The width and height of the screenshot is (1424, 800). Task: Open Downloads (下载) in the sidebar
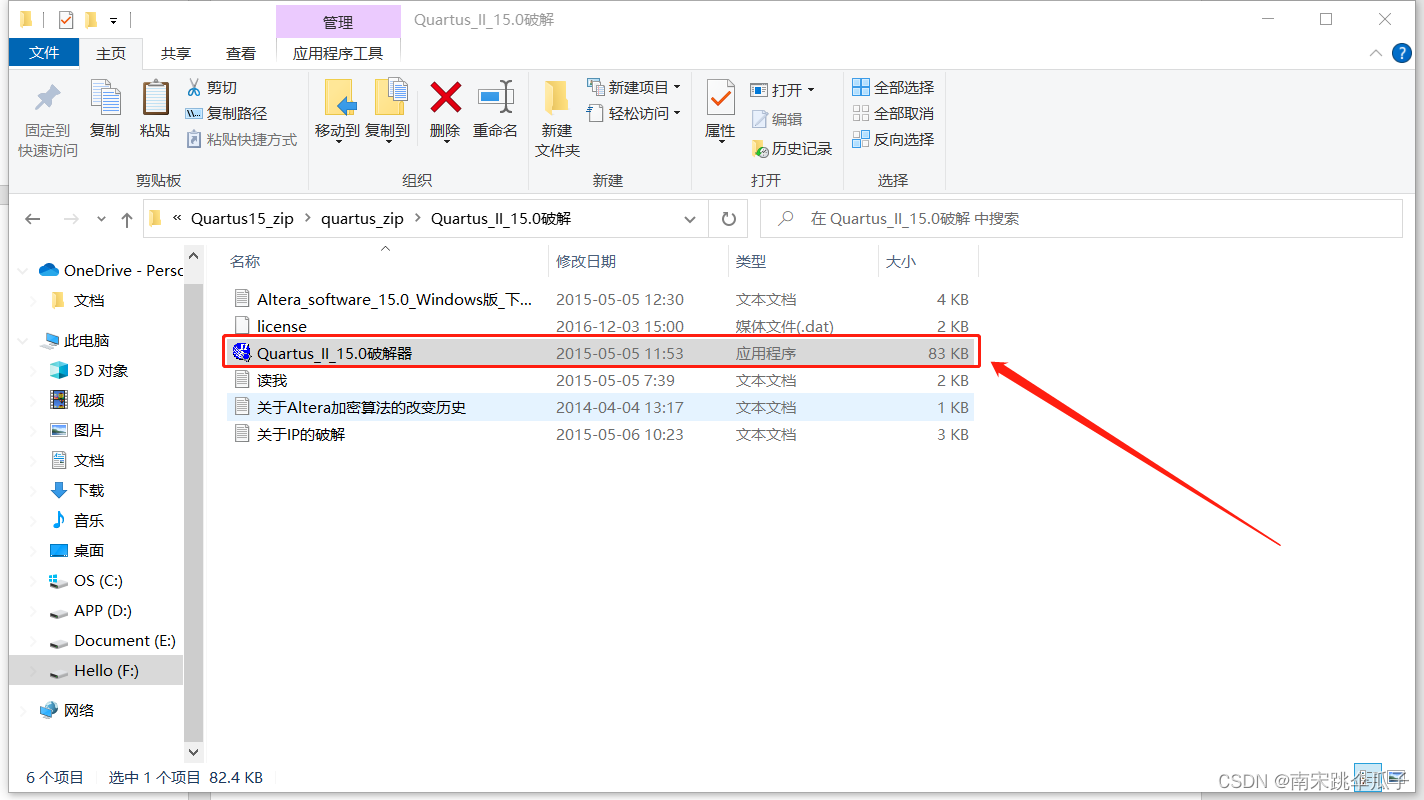77,490
